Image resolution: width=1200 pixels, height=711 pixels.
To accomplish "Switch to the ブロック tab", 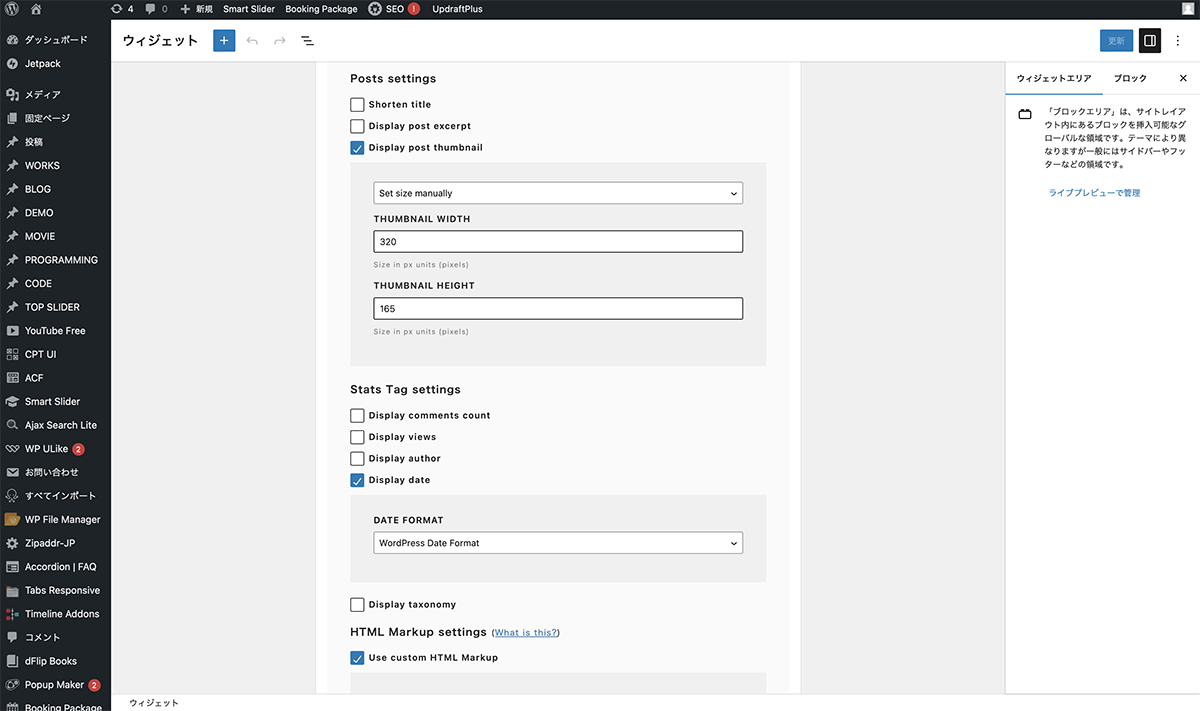I will click(1130, 78).
